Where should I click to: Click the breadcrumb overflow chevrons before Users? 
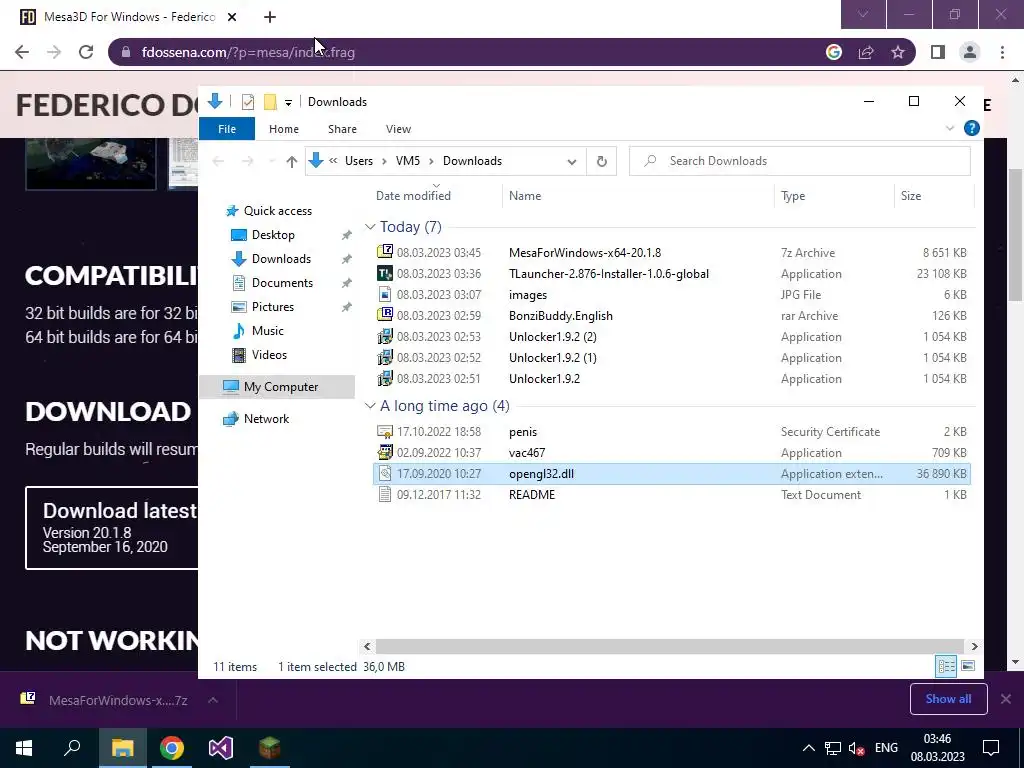pos(333,161)
